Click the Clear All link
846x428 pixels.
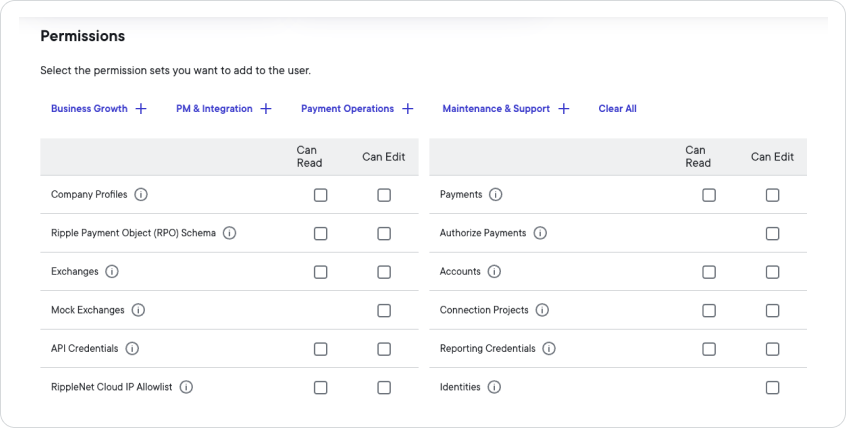[x=617, y=109]
